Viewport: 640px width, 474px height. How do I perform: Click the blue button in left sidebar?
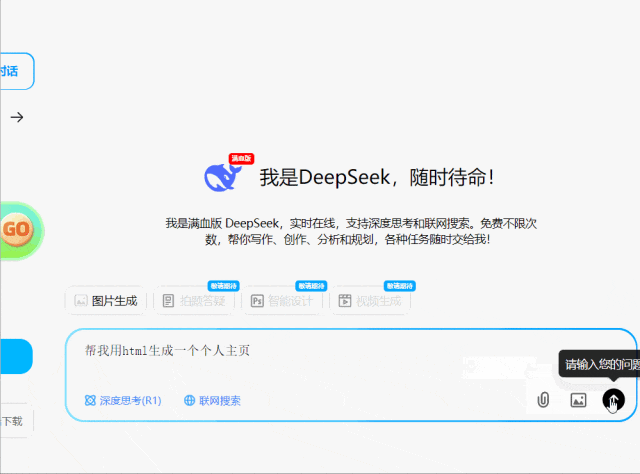pyautogui.click(x=16, y=356)
